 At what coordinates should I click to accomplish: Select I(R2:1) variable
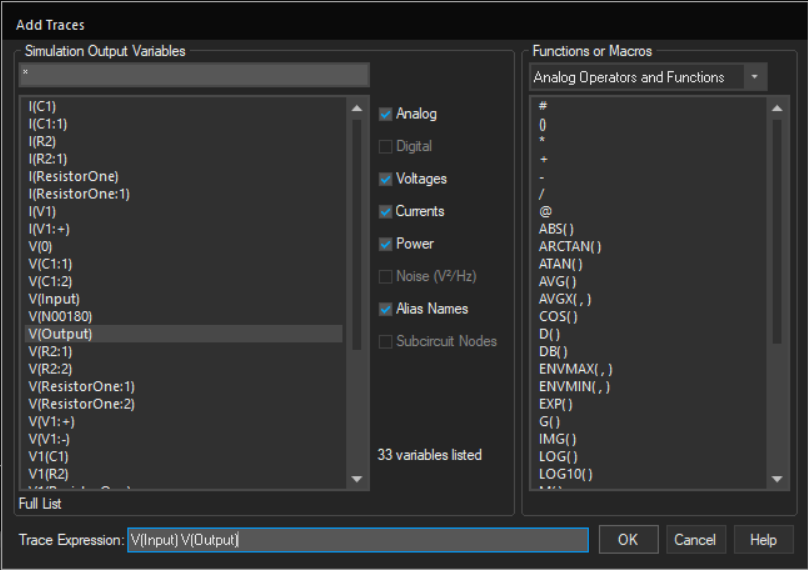[48, 159]
